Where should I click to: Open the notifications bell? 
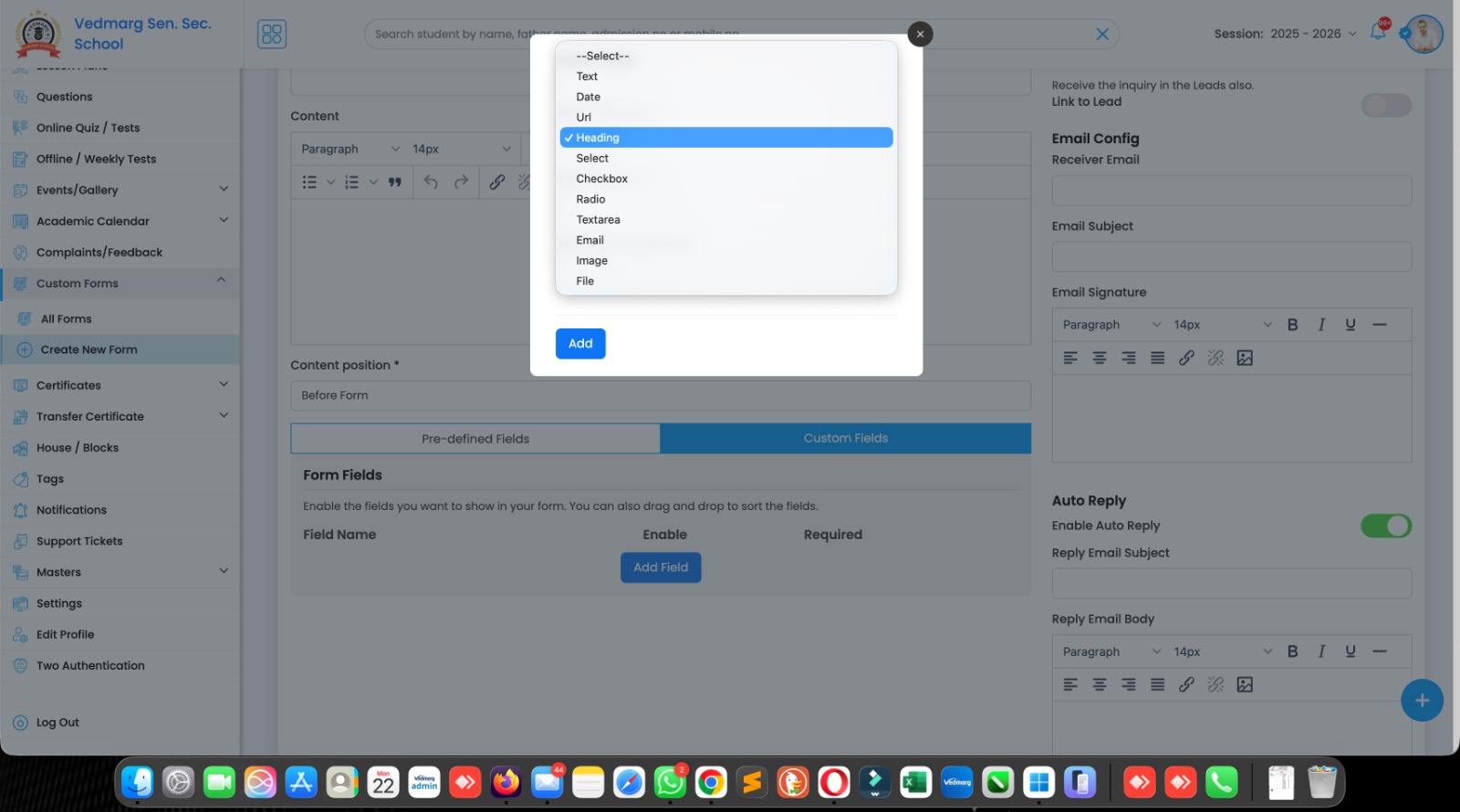(1378, 33)
